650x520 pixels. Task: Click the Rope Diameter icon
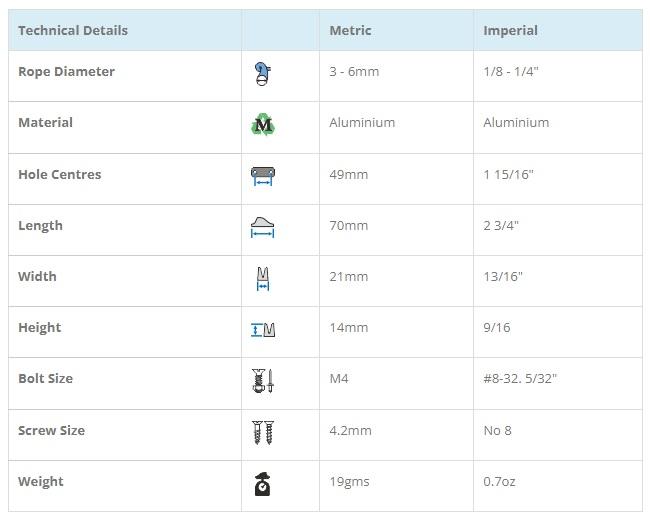pyautogui.click(x=263, y=72)
